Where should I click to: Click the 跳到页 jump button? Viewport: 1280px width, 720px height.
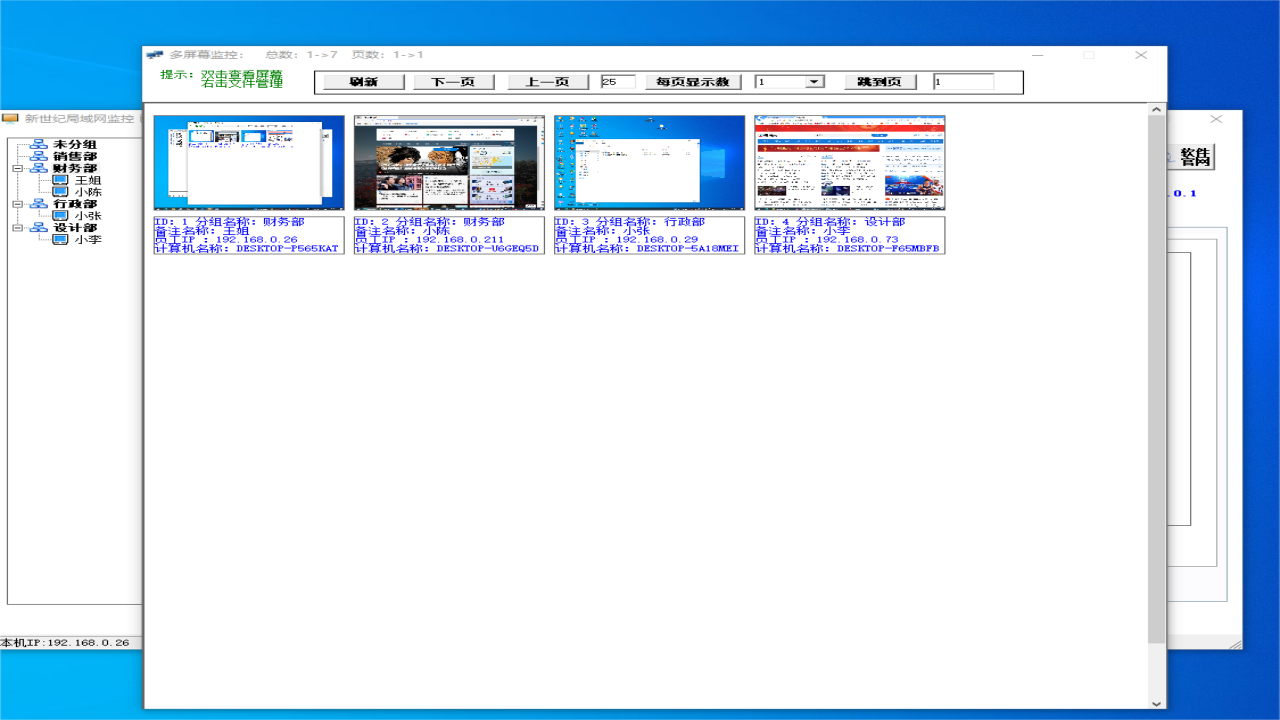coord(880,82)
